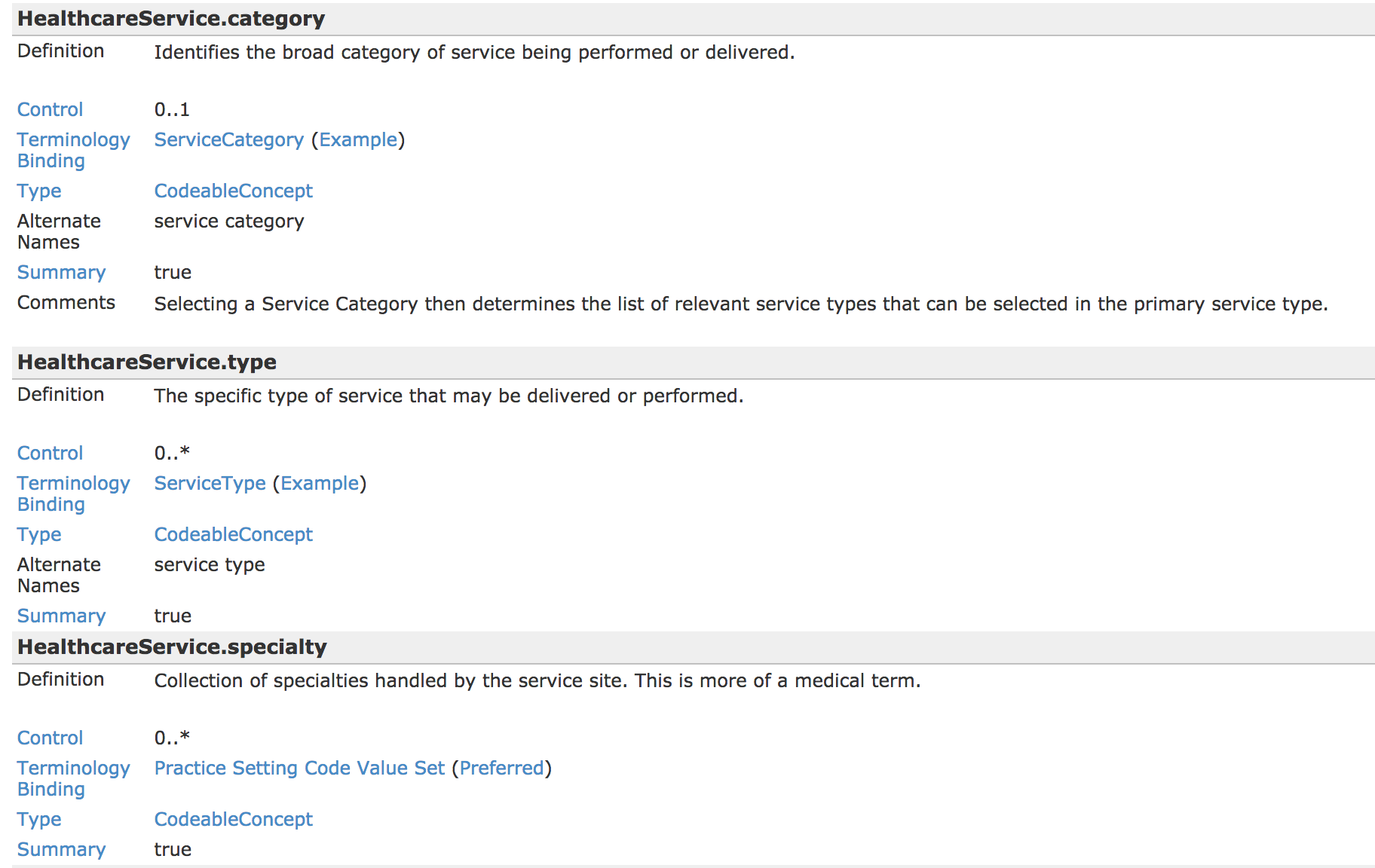Open CodeableConcept link in HealthcareService.category section

coord(233,191)
